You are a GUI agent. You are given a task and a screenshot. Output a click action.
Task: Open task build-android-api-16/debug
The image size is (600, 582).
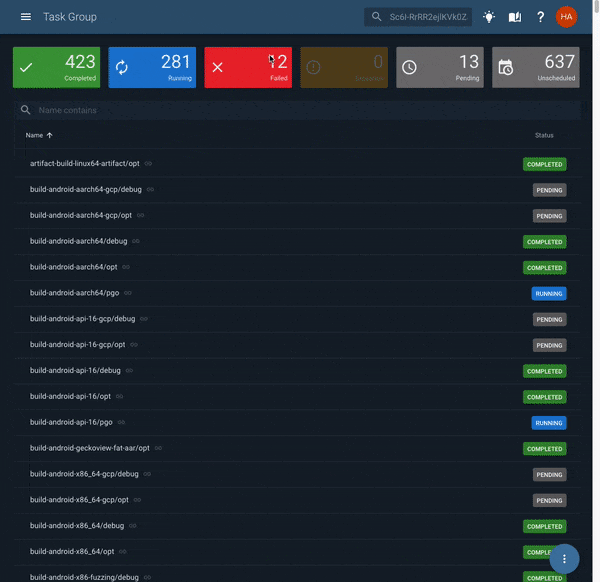[x=75, y=370]
